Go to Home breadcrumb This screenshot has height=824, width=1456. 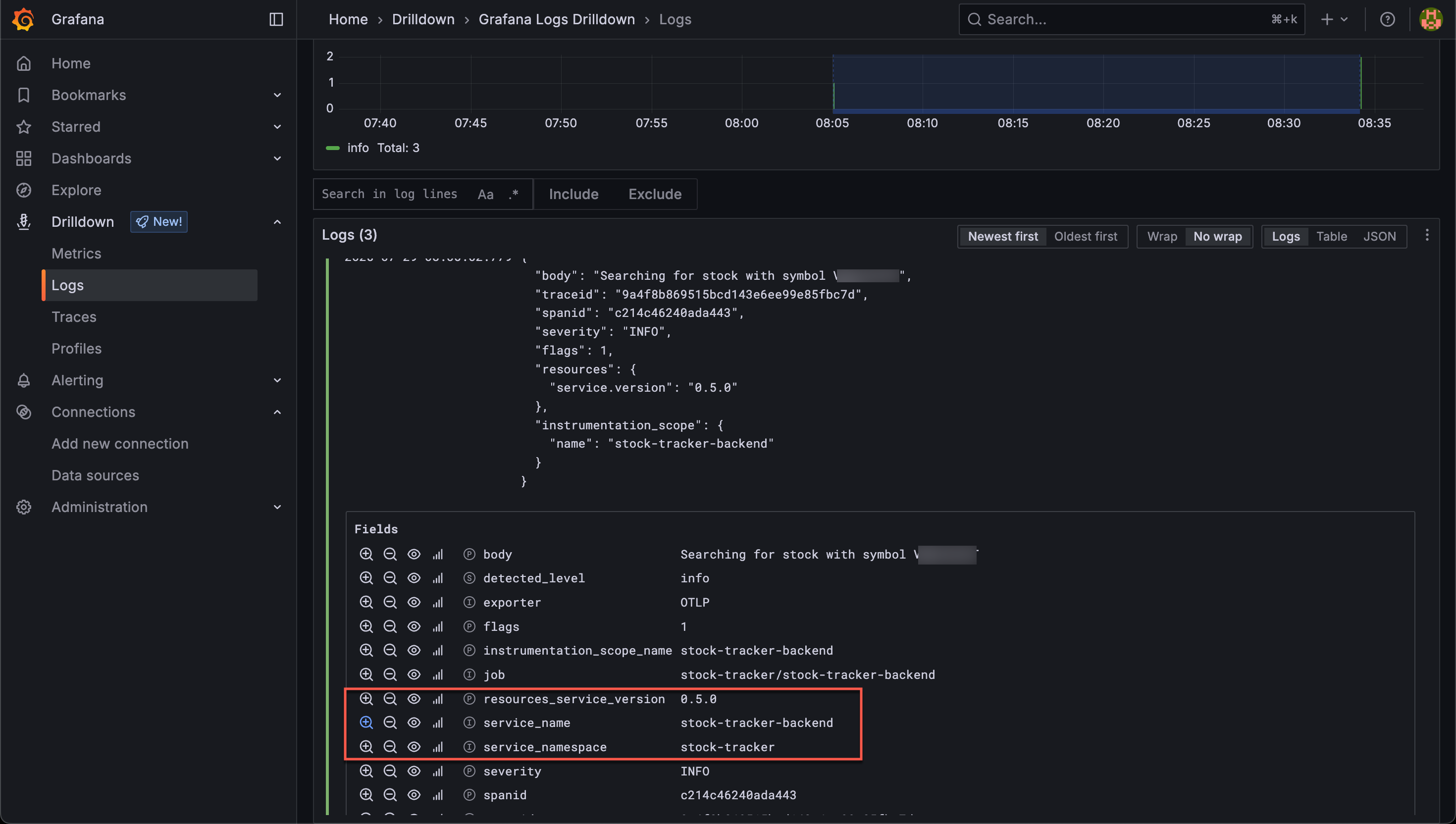(348, 19)
